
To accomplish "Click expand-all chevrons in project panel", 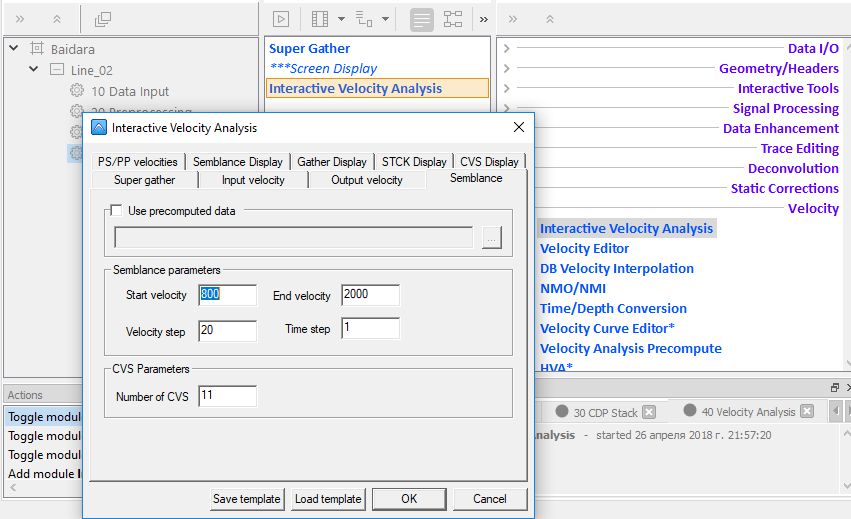I will tap(20, 20).
